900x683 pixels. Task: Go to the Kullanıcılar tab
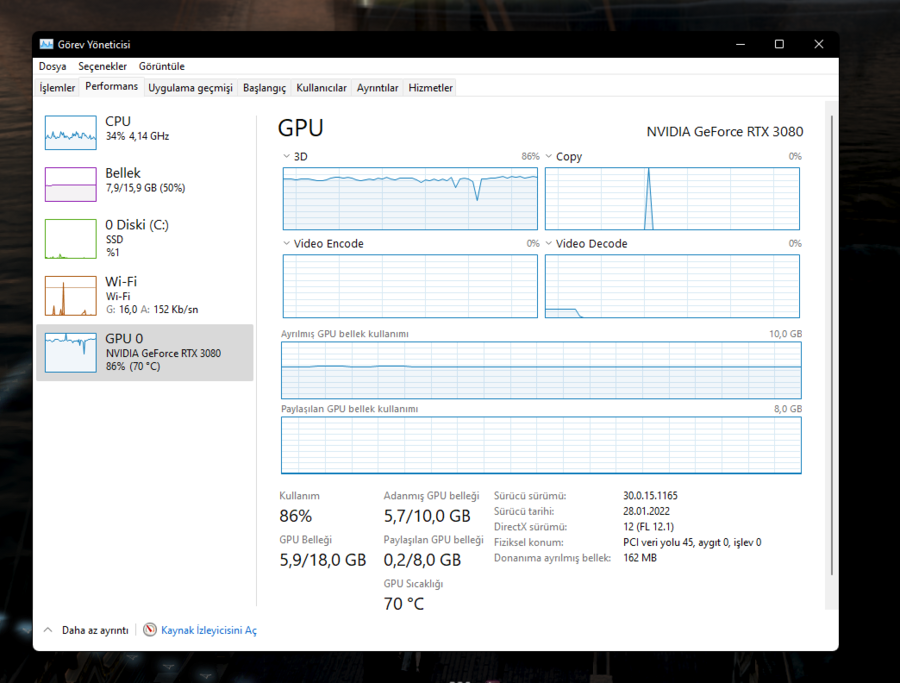[x=321, y=88]
